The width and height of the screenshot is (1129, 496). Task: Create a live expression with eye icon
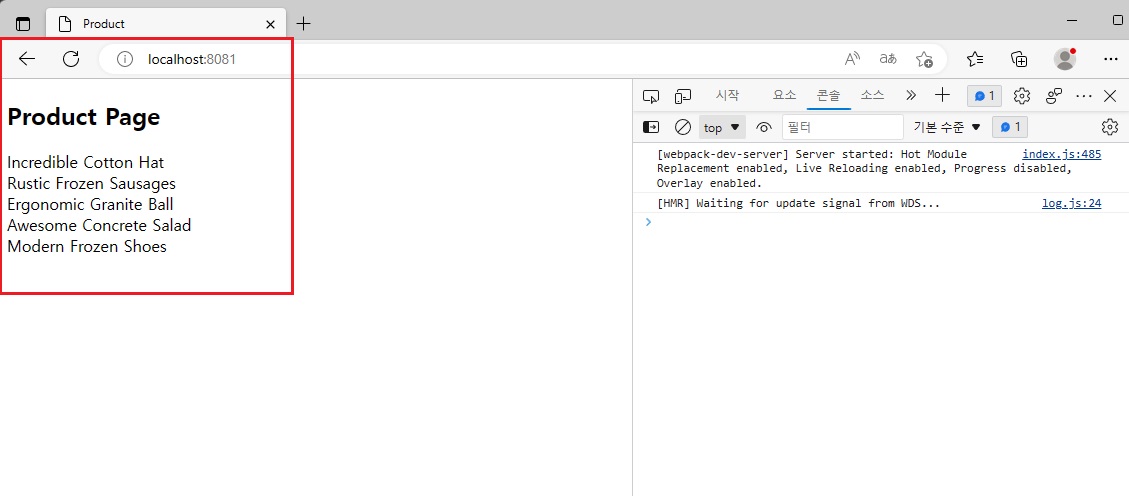point(764,127)
